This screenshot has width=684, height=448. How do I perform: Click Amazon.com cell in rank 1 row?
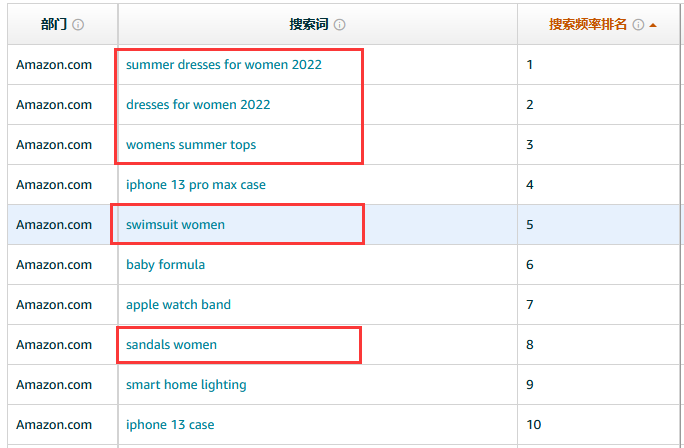pos(62,65)
